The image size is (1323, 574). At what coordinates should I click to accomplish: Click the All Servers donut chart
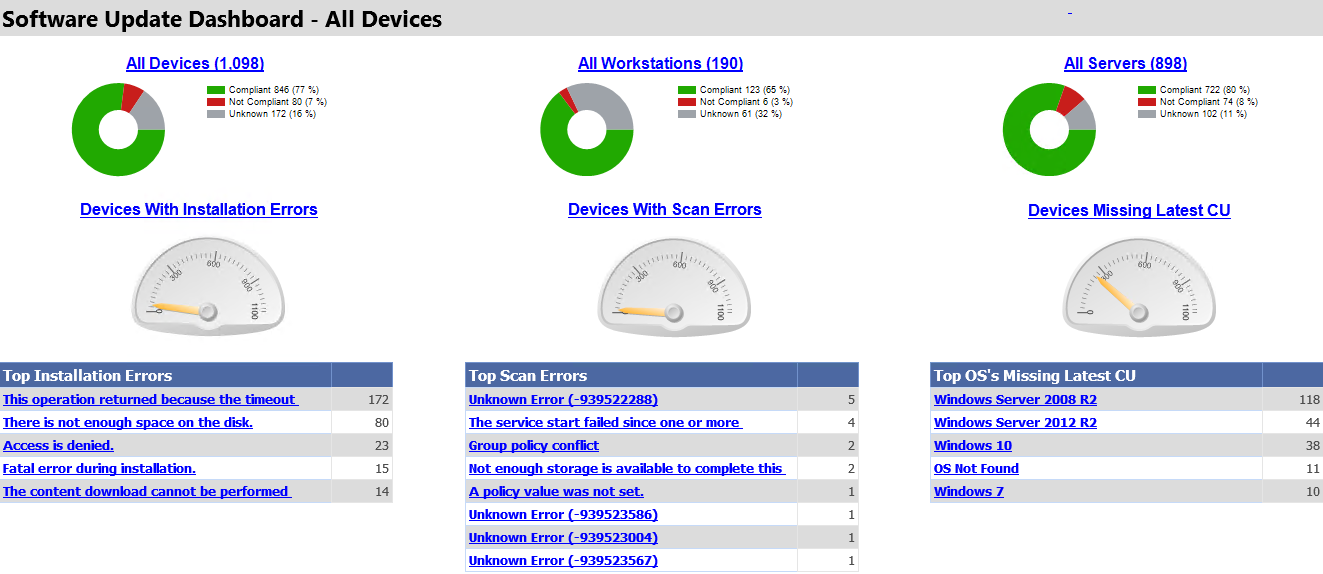coord(1049,130)
